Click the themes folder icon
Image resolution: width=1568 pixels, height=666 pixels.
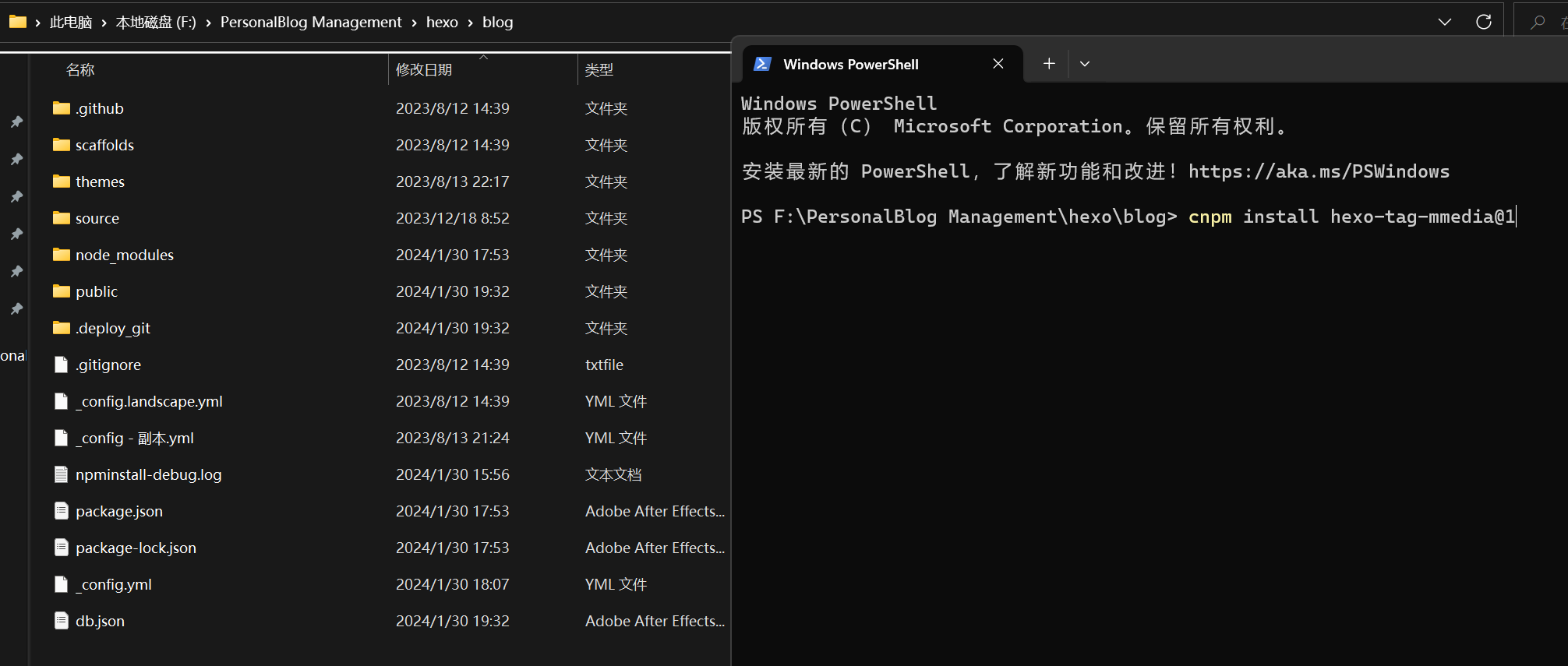62,181
